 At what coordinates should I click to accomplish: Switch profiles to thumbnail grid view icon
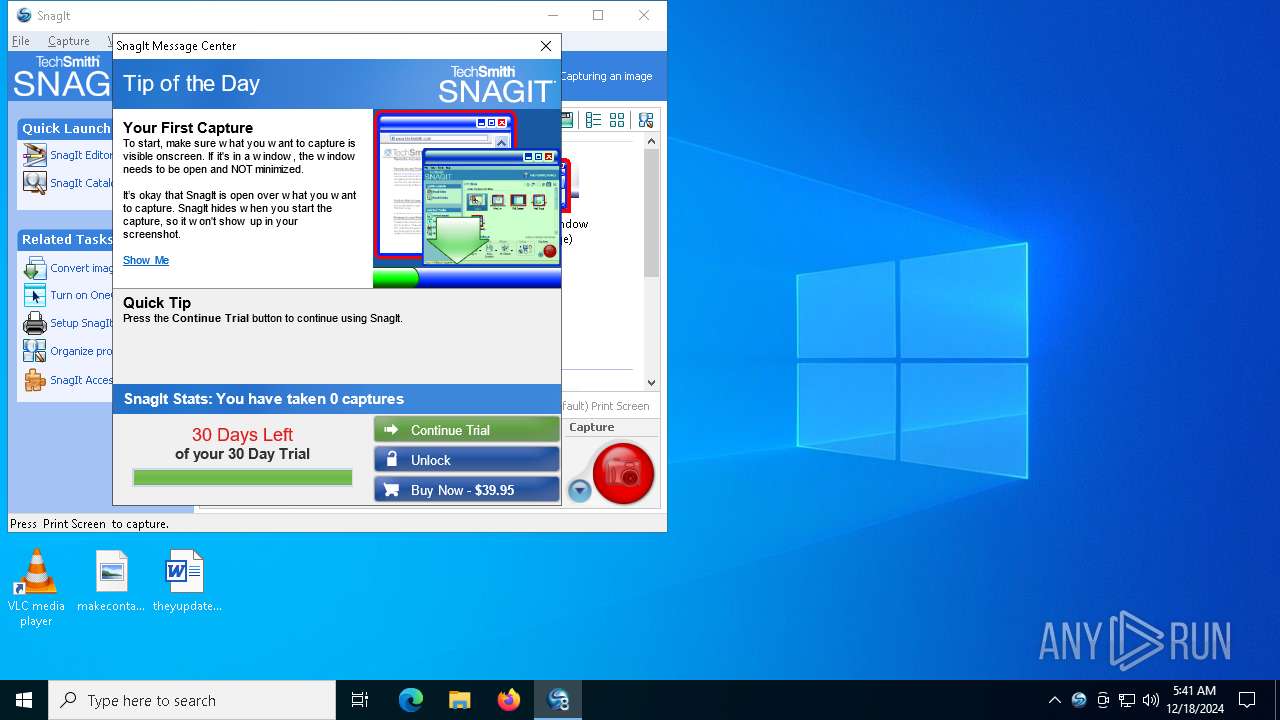click(x=617, y=120)
